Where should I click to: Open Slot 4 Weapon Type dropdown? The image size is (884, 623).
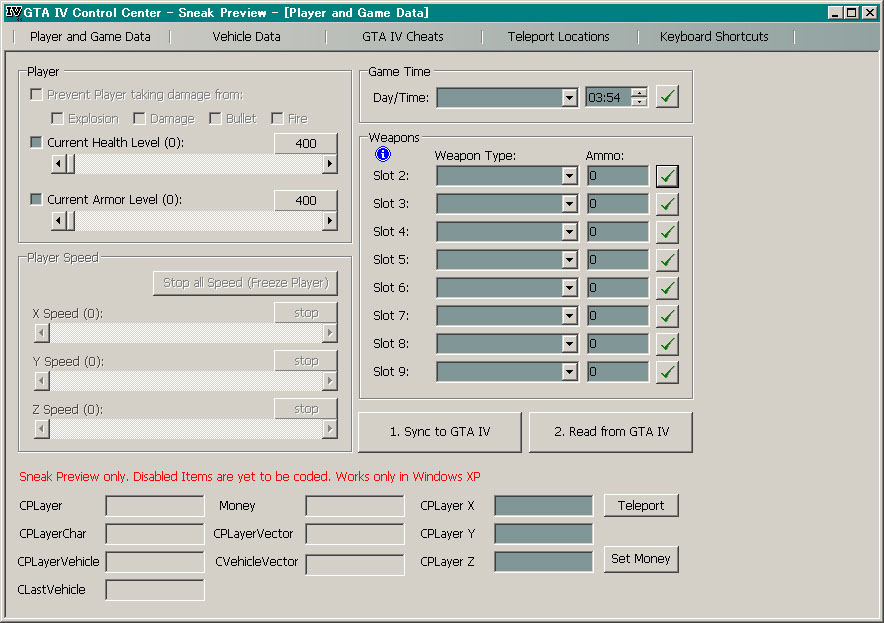[569, 232]
